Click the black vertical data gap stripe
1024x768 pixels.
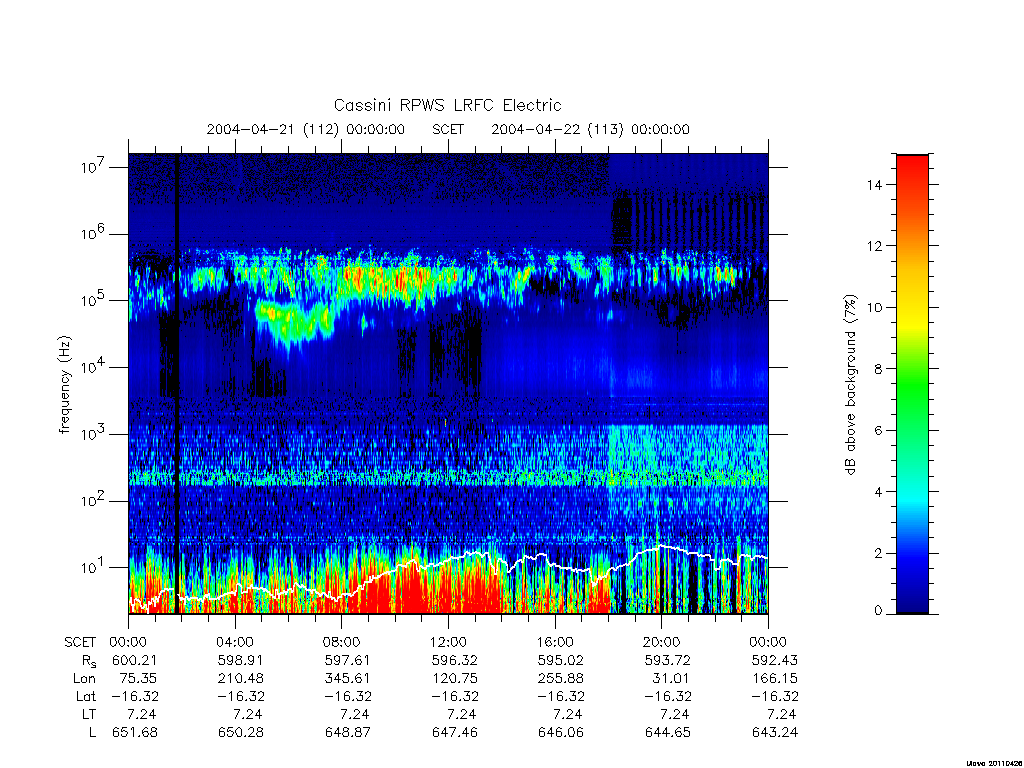click(176, 383)
